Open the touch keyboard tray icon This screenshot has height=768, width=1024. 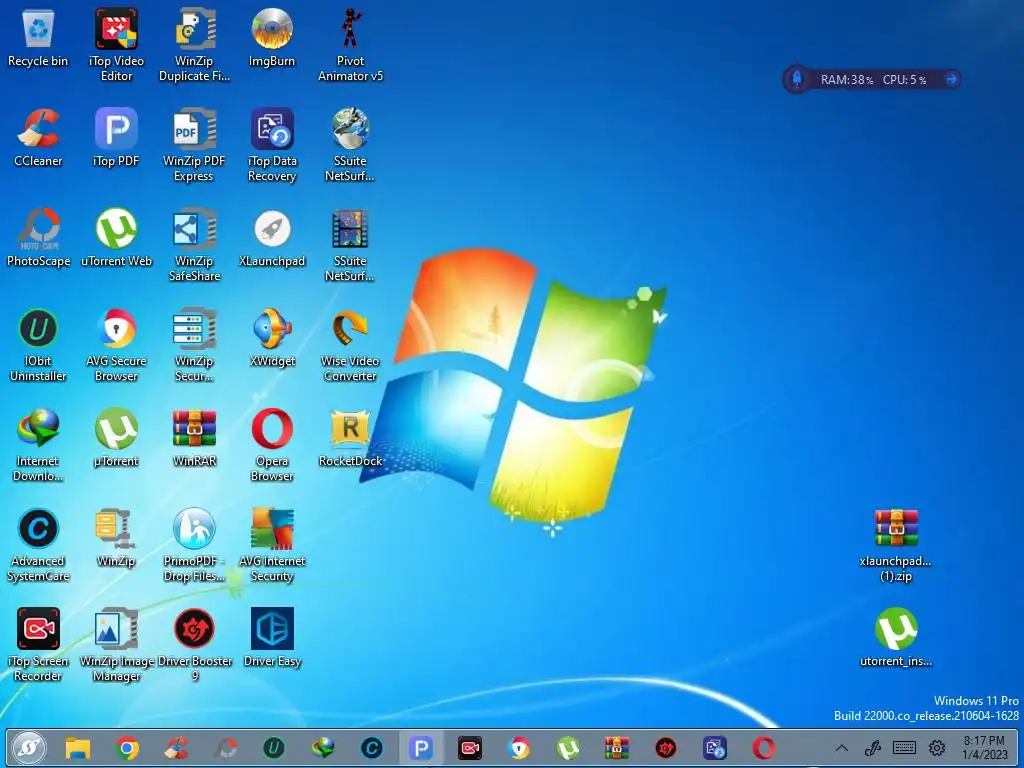click(904, 748)
